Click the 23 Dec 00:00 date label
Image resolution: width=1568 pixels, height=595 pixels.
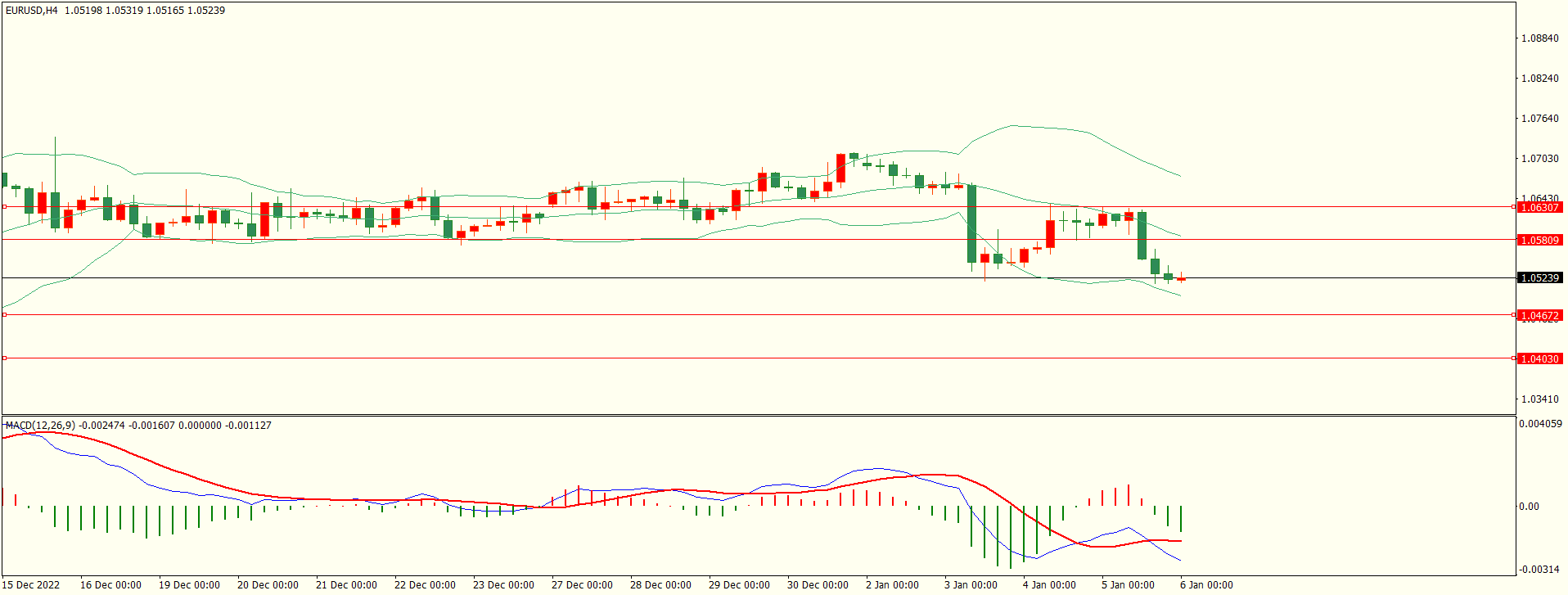point(503,585)
